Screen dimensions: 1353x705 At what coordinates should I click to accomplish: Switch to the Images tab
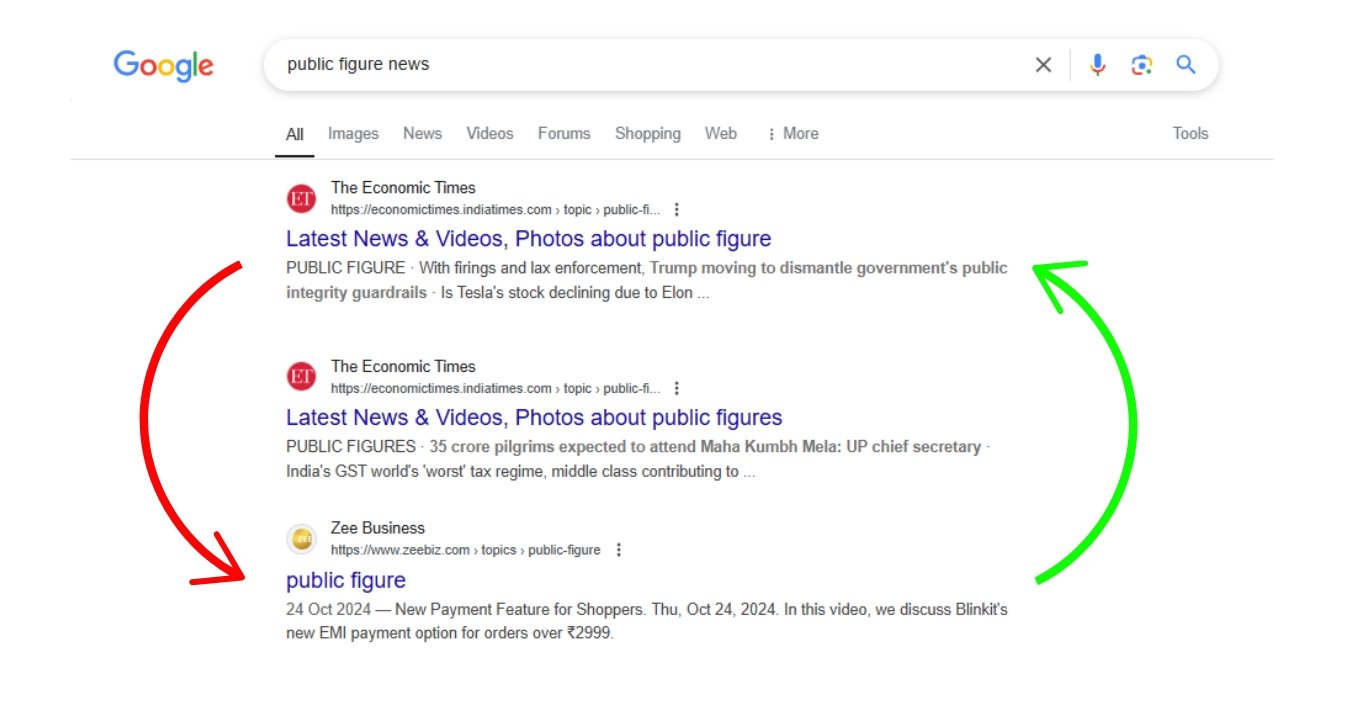[353, 134]
